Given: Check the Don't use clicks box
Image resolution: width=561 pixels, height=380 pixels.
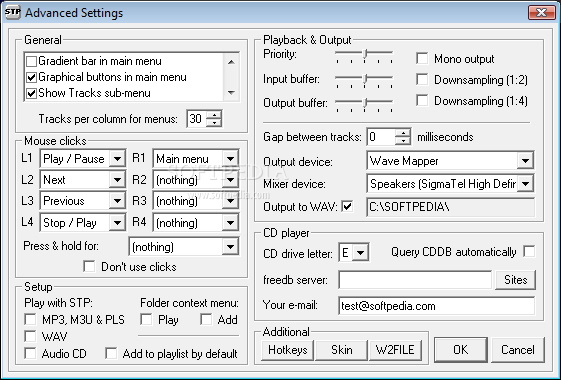Looking at the screenshot, I should click(89, 267).
